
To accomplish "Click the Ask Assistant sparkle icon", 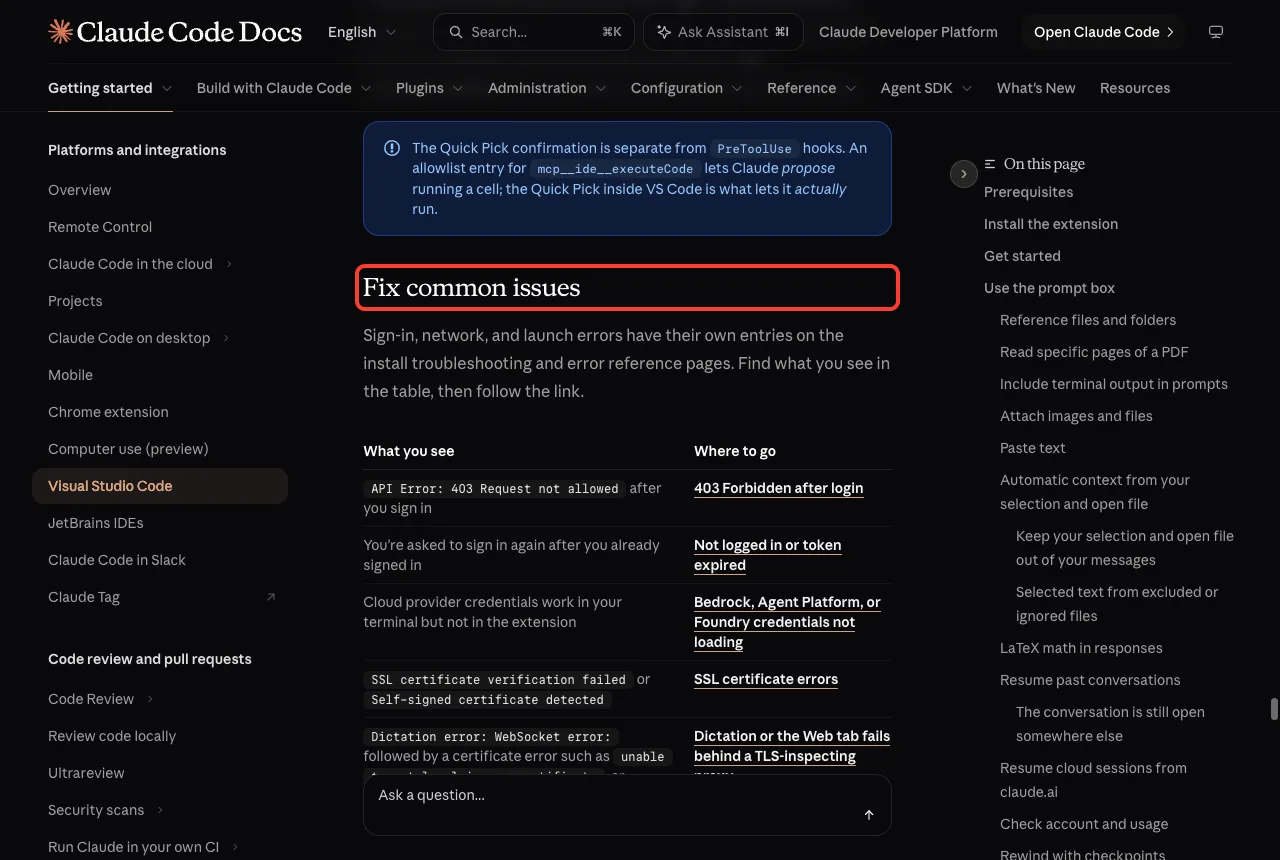I will click(664, 32).
